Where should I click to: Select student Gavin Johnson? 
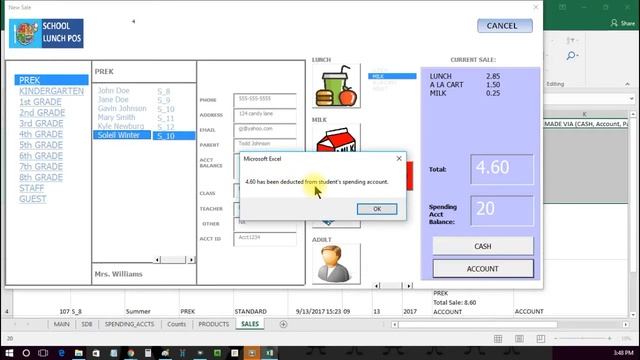122,109
